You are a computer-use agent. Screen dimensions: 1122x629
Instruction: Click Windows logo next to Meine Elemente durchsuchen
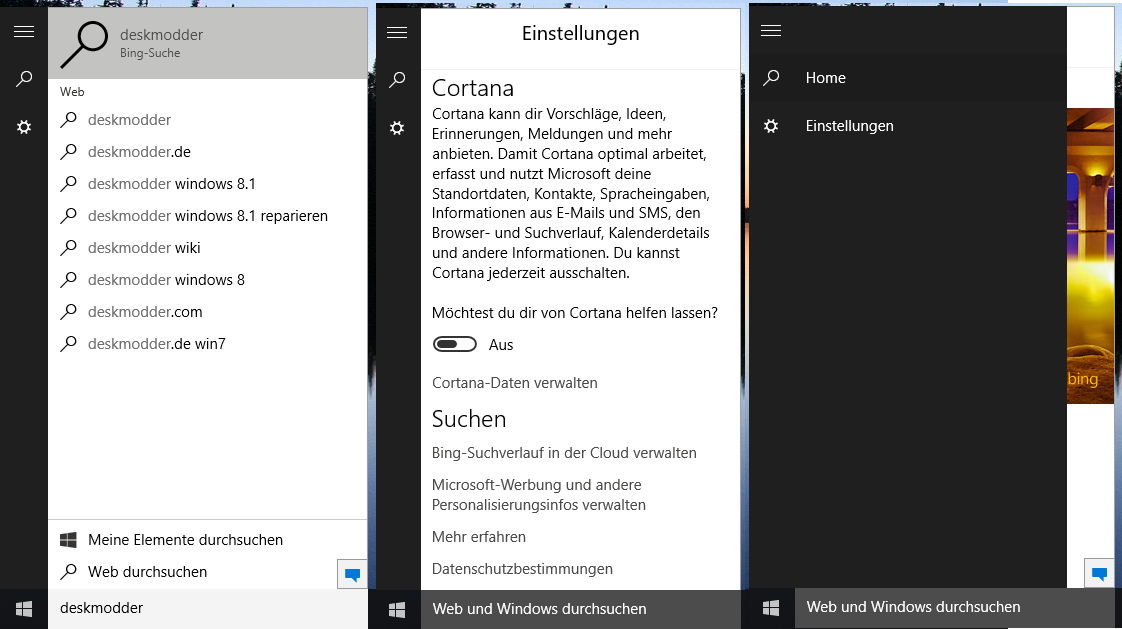coord(68,540)
